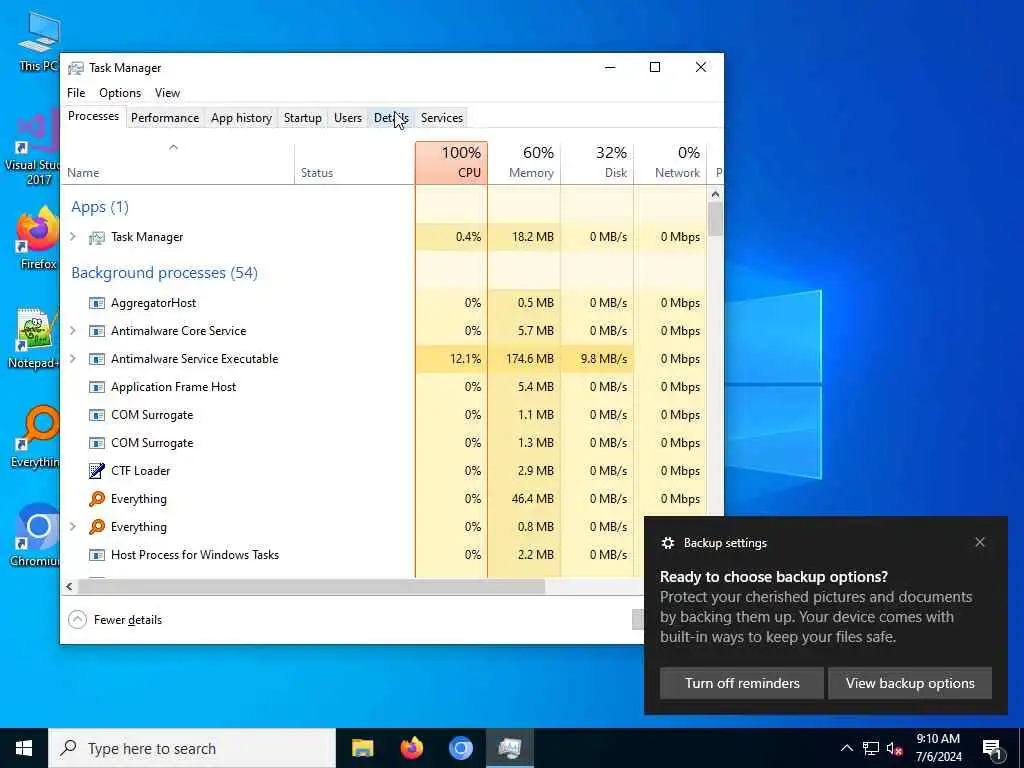Click Application Frame Host icon
The image size is (1024, 768).
97,387
